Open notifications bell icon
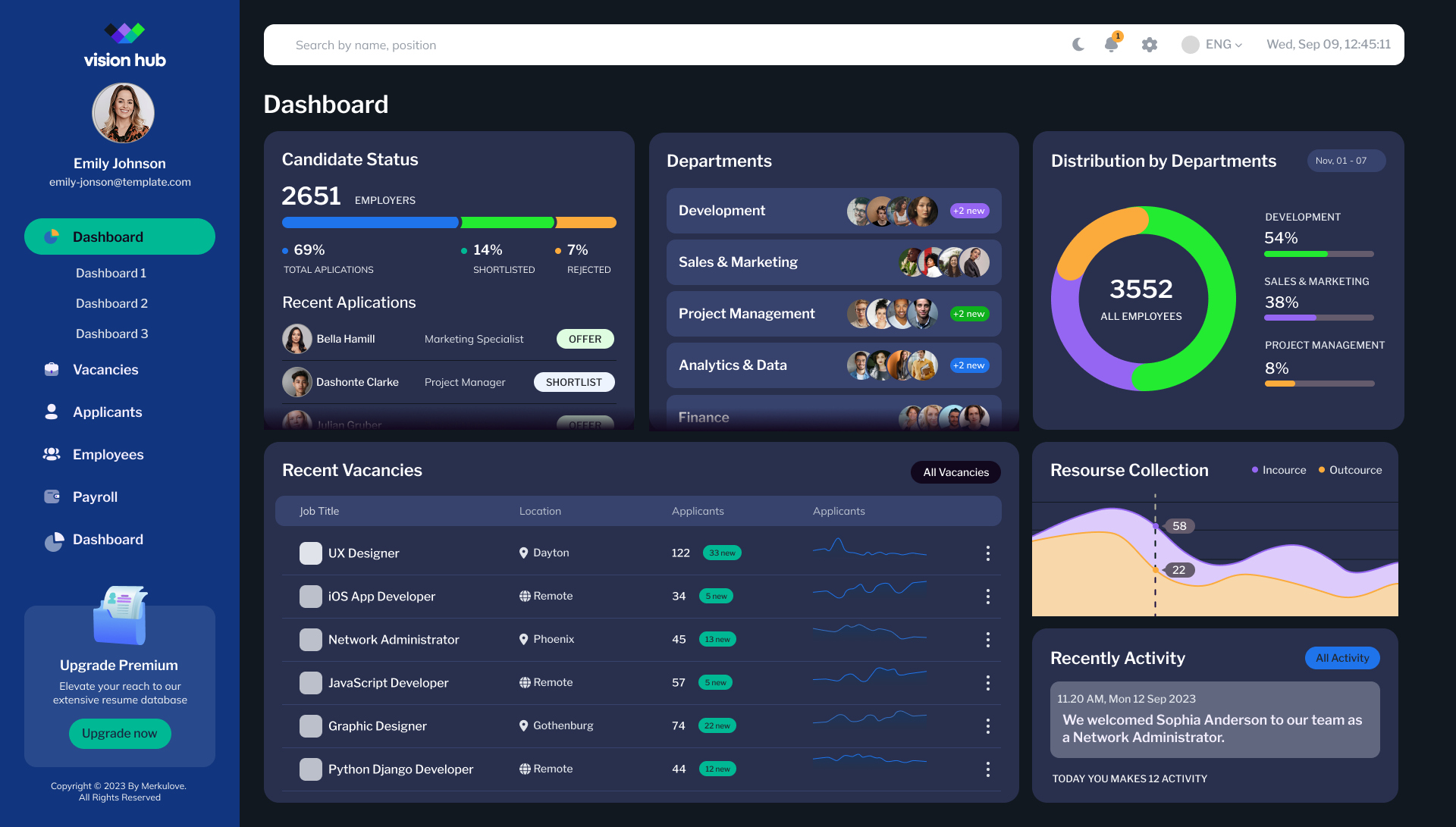 pyautogui.click(x=1112, y=44)
